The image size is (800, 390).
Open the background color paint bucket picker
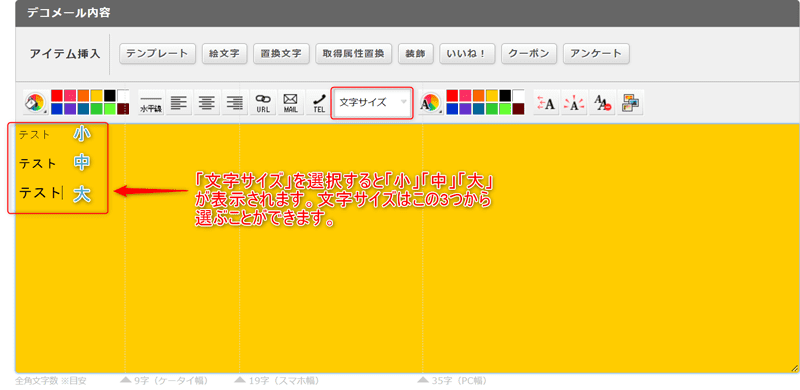point(35,103)
